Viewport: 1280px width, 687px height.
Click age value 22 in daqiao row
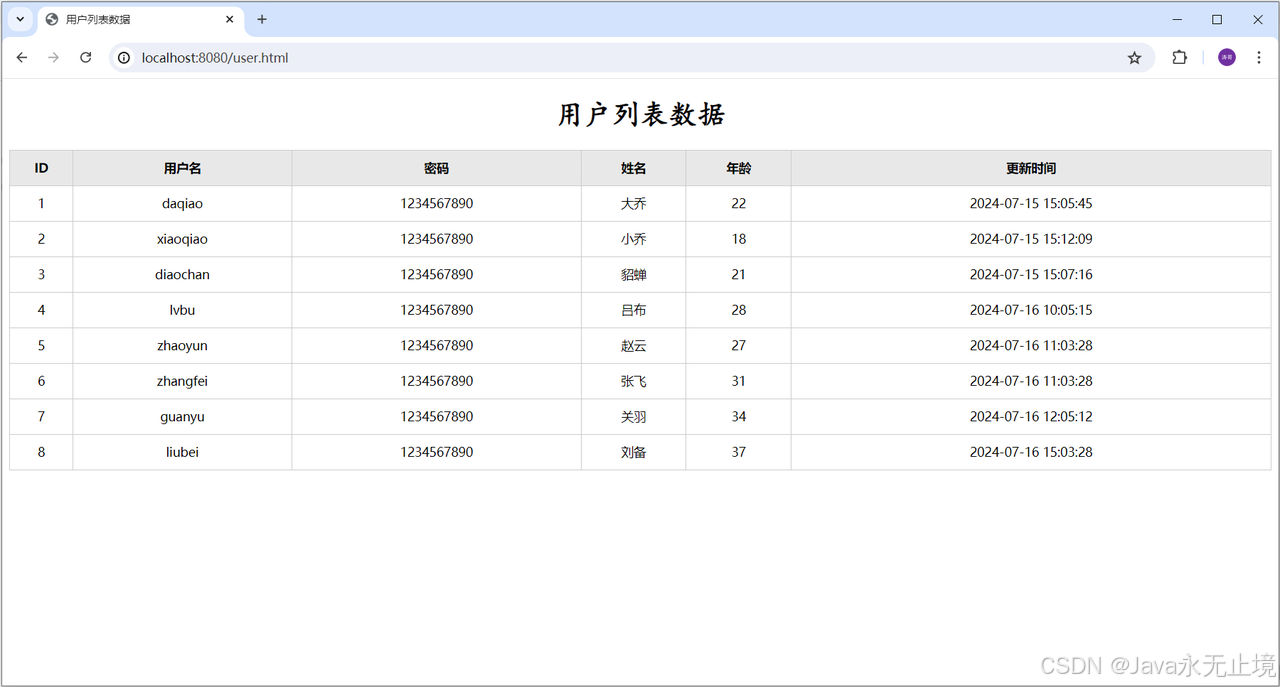(739, 204)
